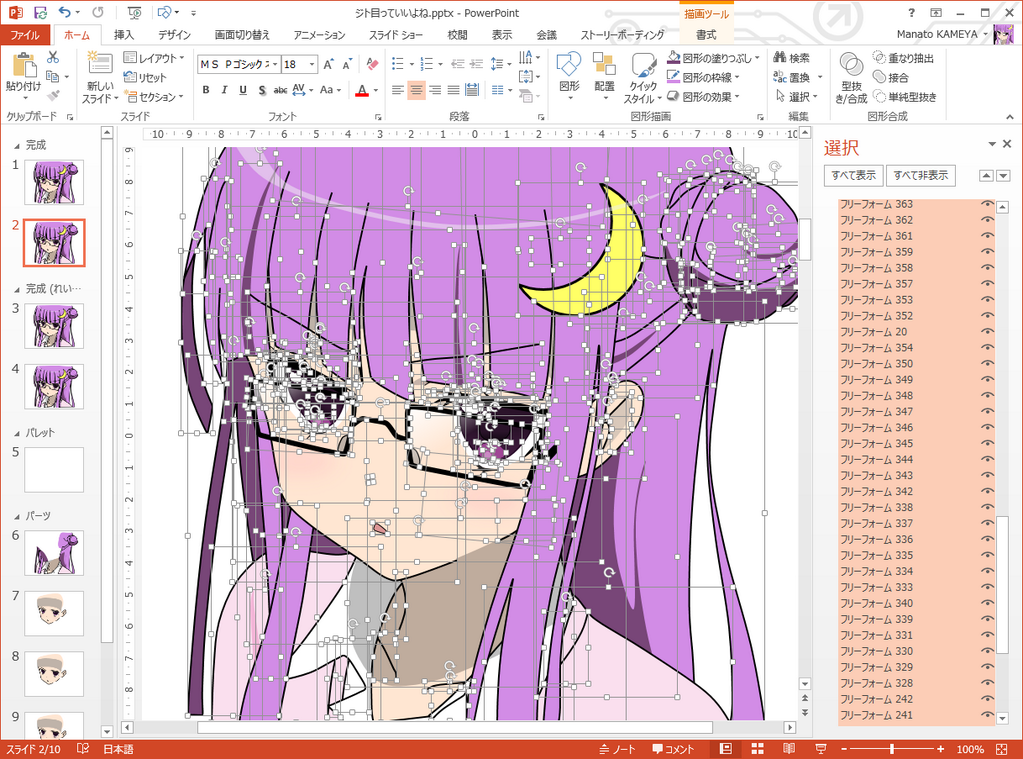Hide フリーフォーム 350 with its eye icon
1023x759 pixels.
(987, 364)
